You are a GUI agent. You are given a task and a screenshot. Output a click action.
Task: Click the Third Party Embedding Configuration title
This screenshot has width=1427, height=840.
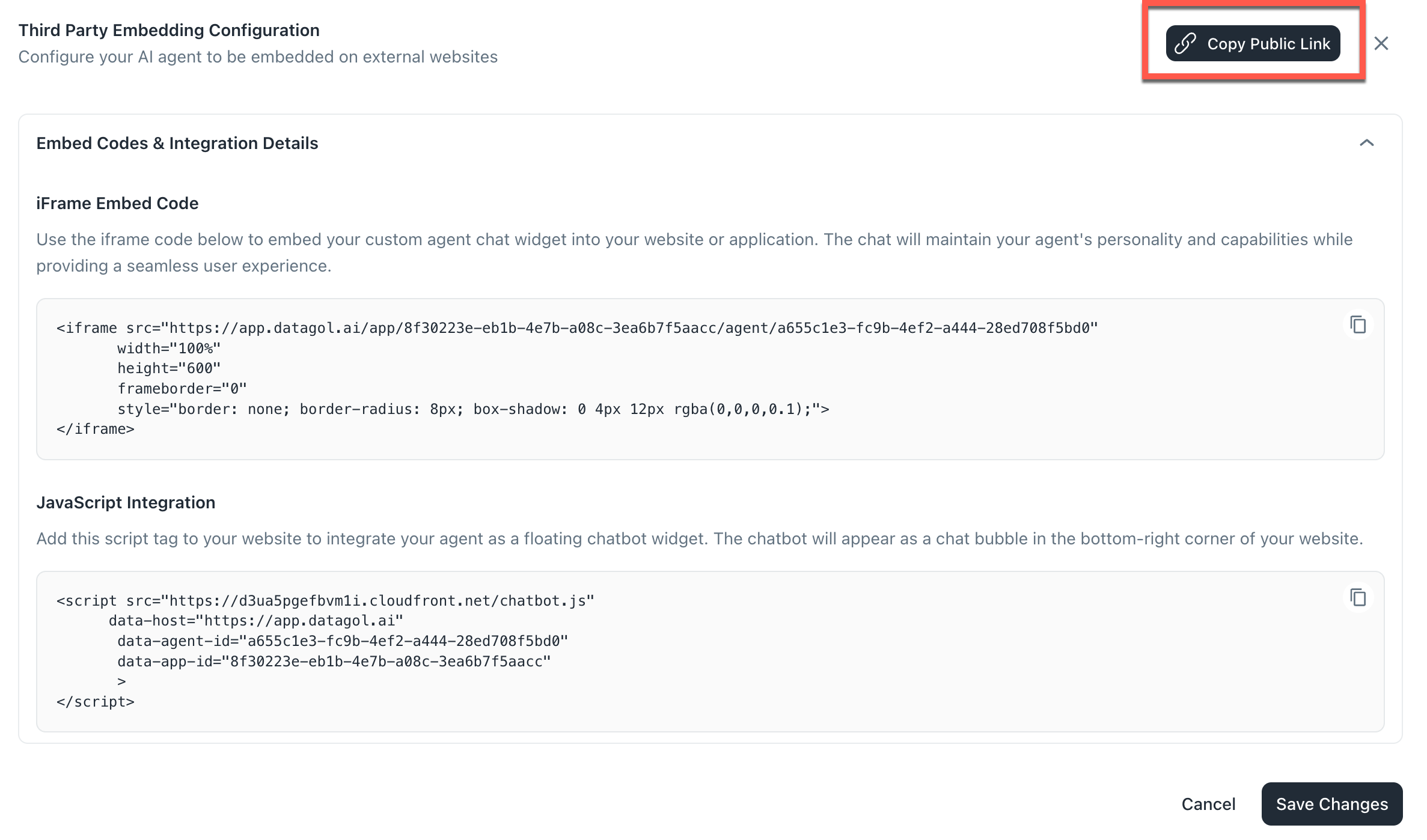click(x=169, y=30)
